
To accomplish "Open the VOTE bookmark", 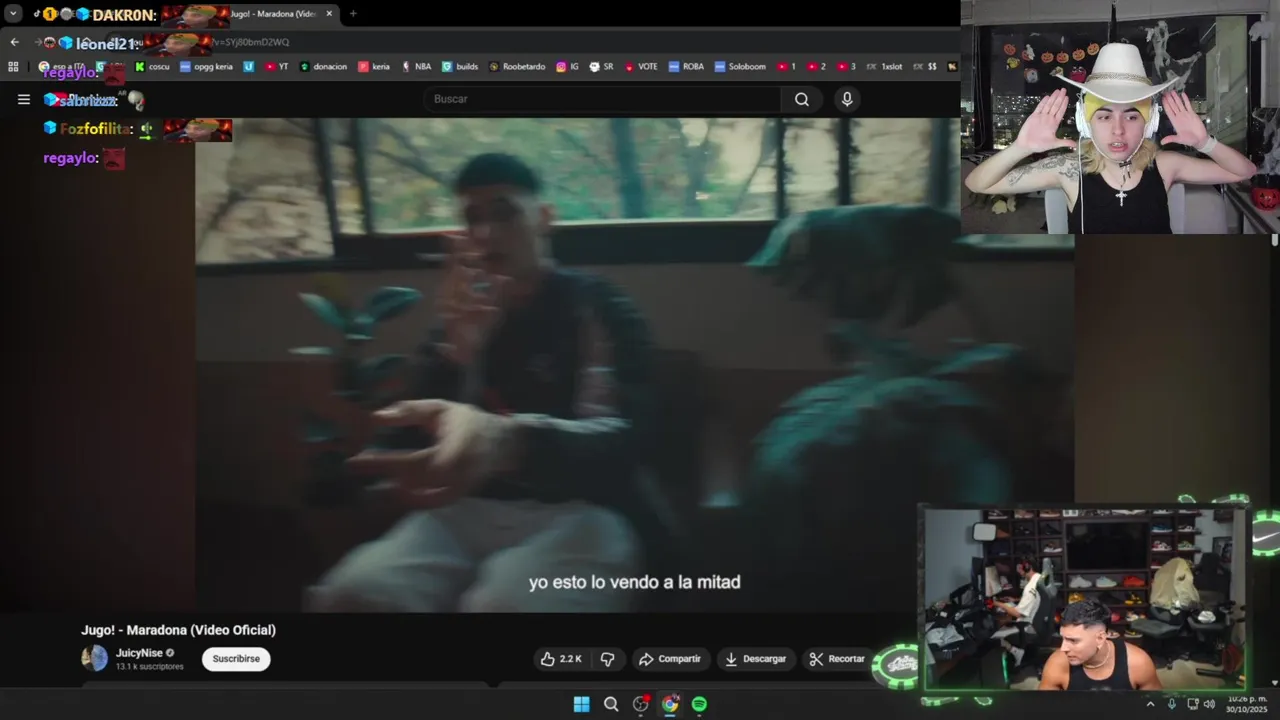I will (641, 67).
